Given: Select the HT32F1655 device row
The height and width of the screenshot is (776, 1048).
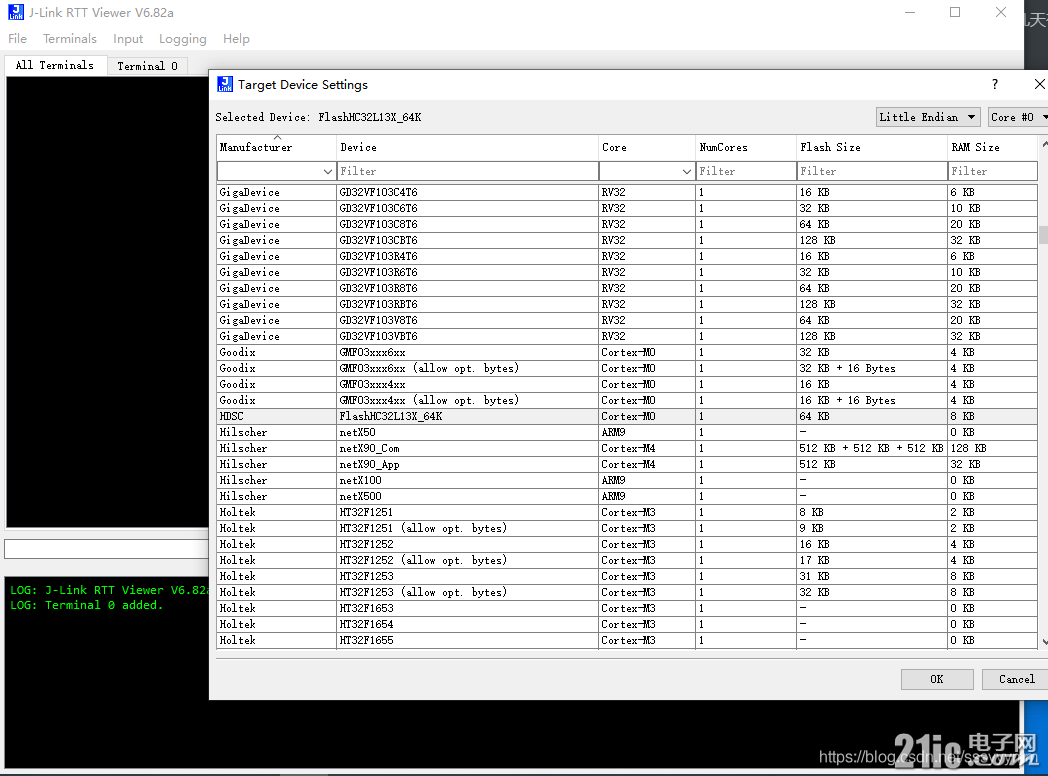Looking at the screenshot, I should [627, 641].
